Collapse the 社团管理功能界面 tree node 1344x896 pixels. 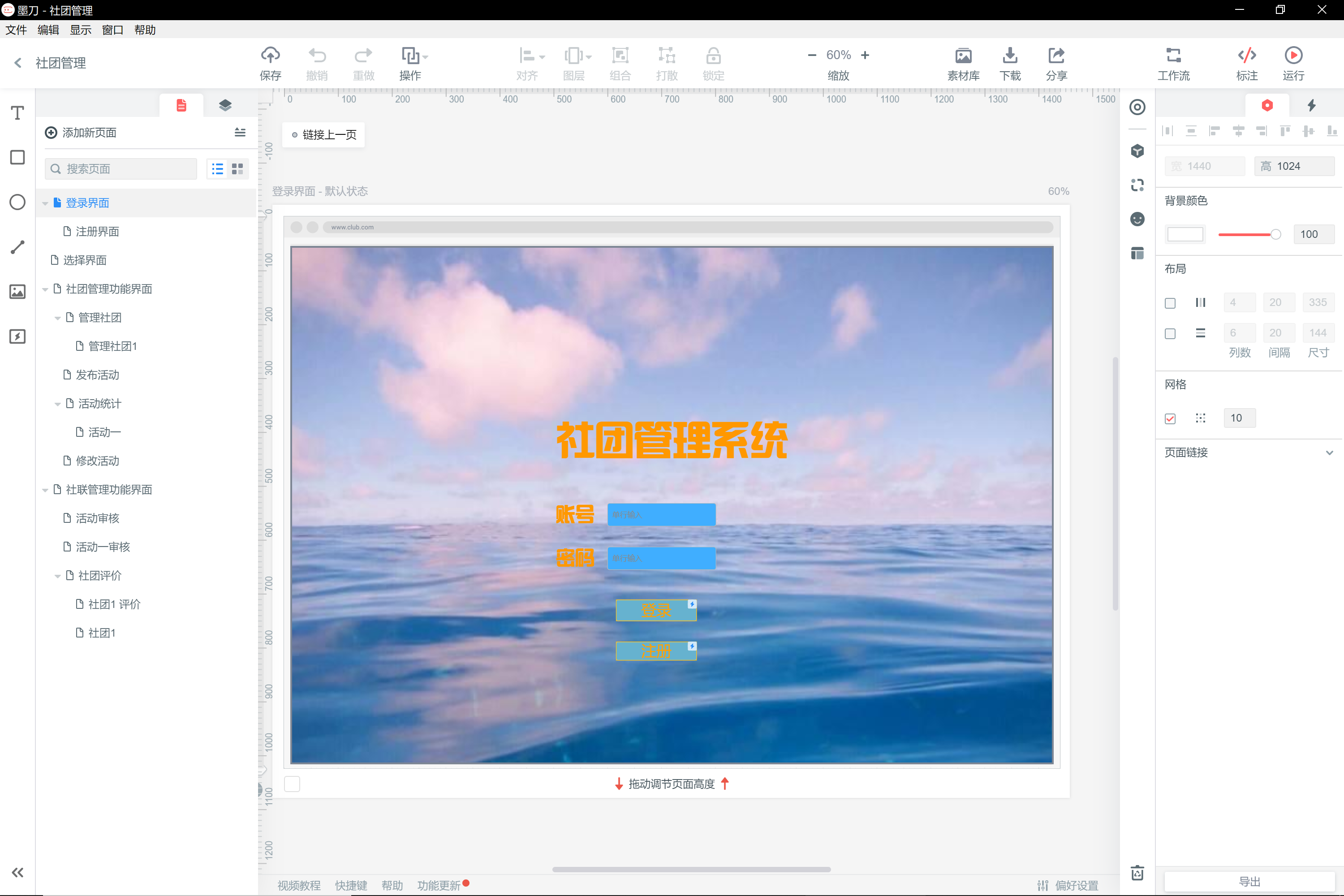[x=45, y=289]
